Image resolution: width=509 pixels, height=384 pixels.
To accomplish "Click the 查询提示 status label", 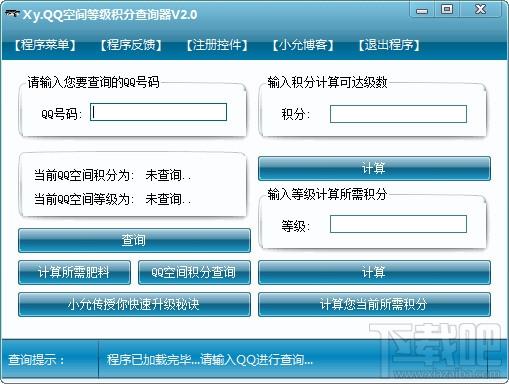I will 36,360.
